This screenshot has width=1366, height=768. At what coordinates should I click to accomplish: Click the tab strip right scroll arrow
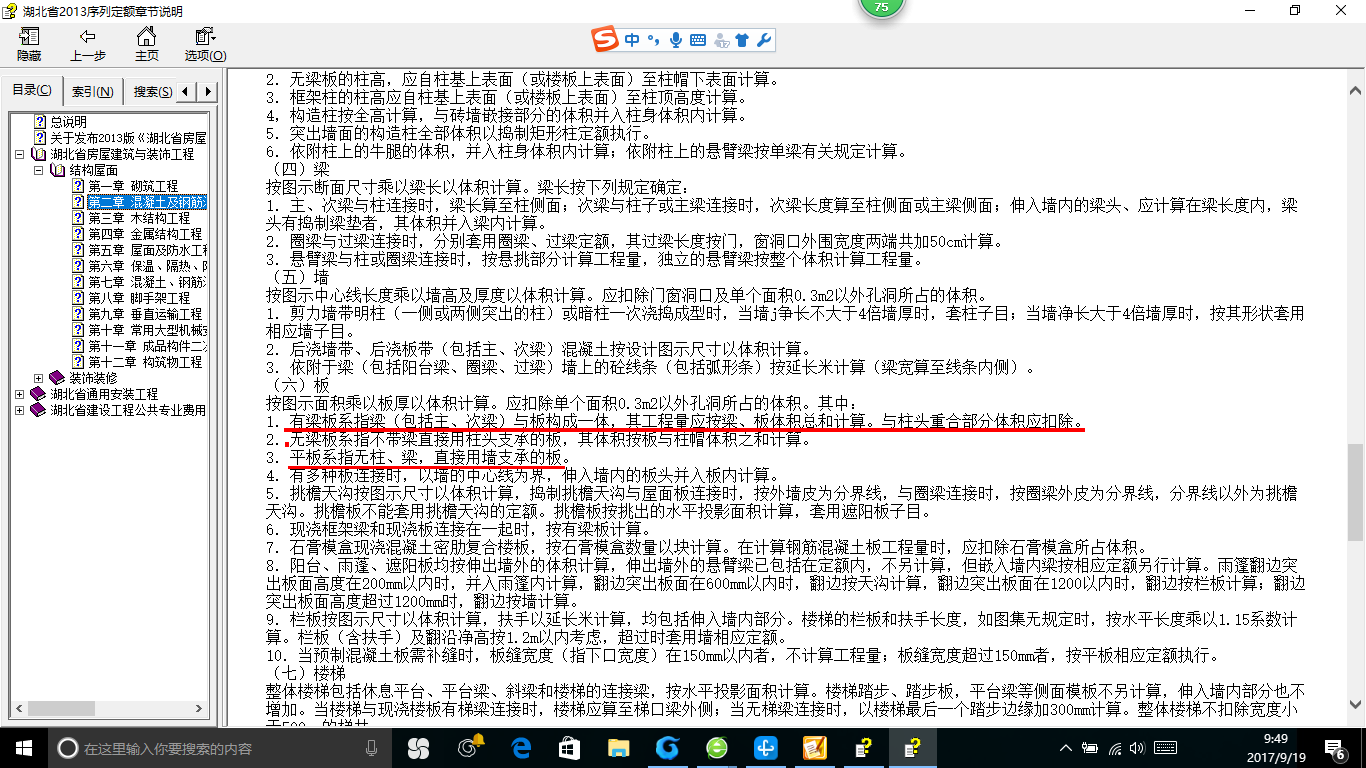[x=207, y=92]
